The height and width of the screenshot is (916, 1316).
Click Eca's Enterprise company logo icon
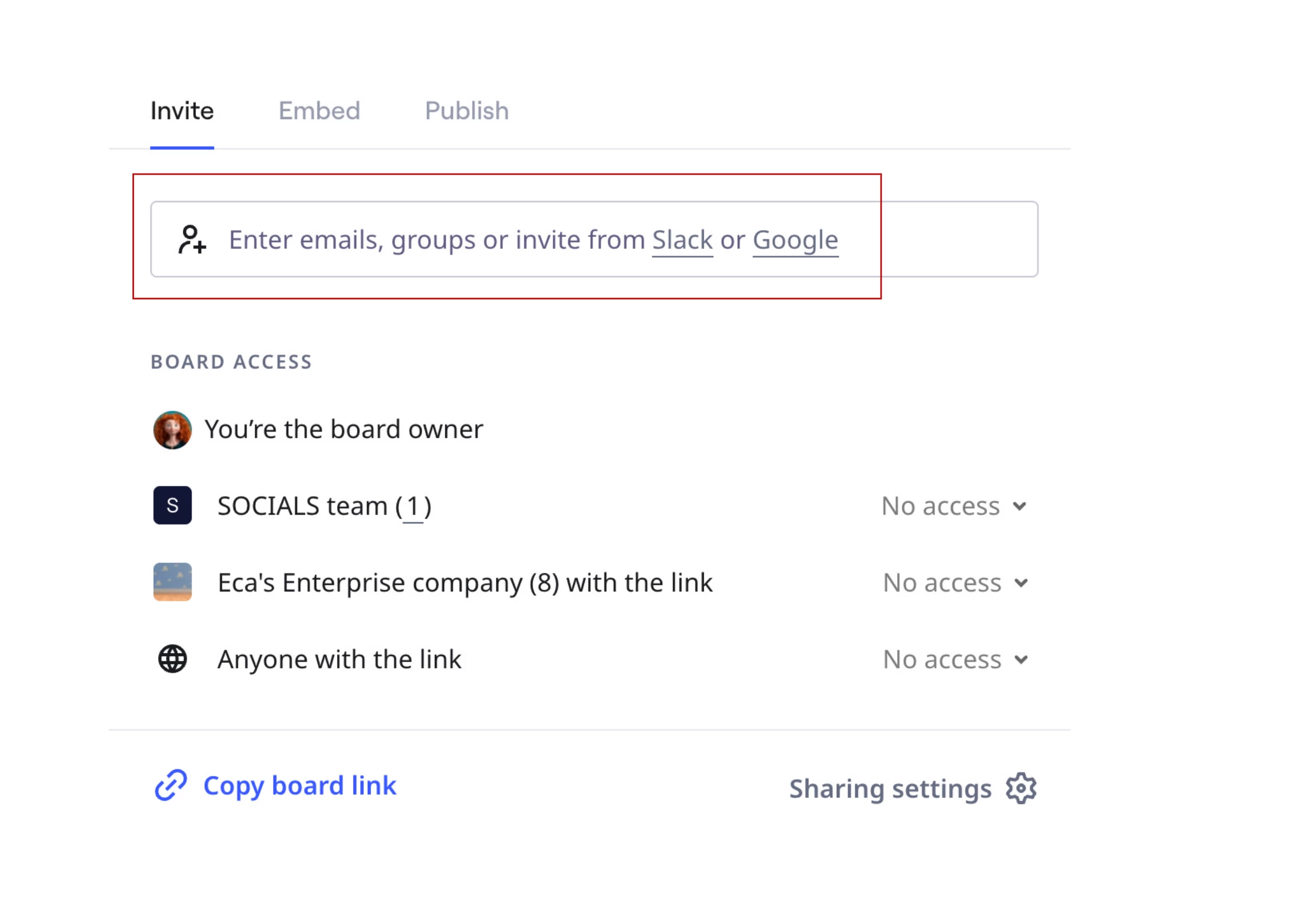172,582
